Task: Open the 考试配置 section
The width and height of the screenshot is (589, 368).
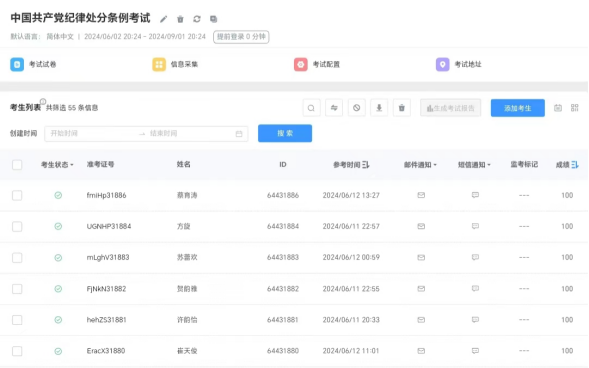Action: [317, 64]
